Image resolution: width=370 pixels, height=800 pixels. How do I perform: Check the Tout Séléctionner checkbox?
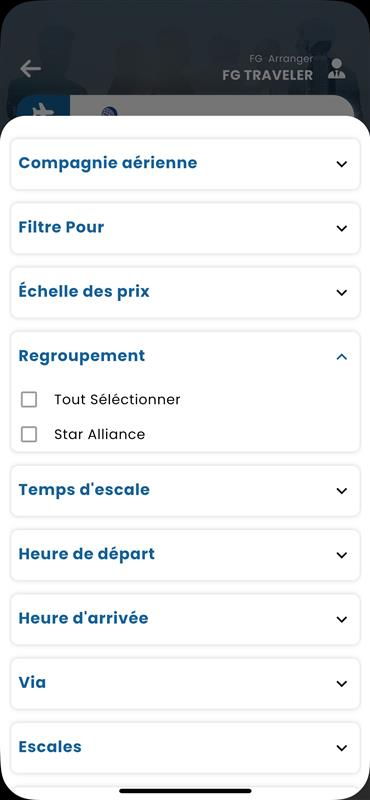tap(29, 399)
